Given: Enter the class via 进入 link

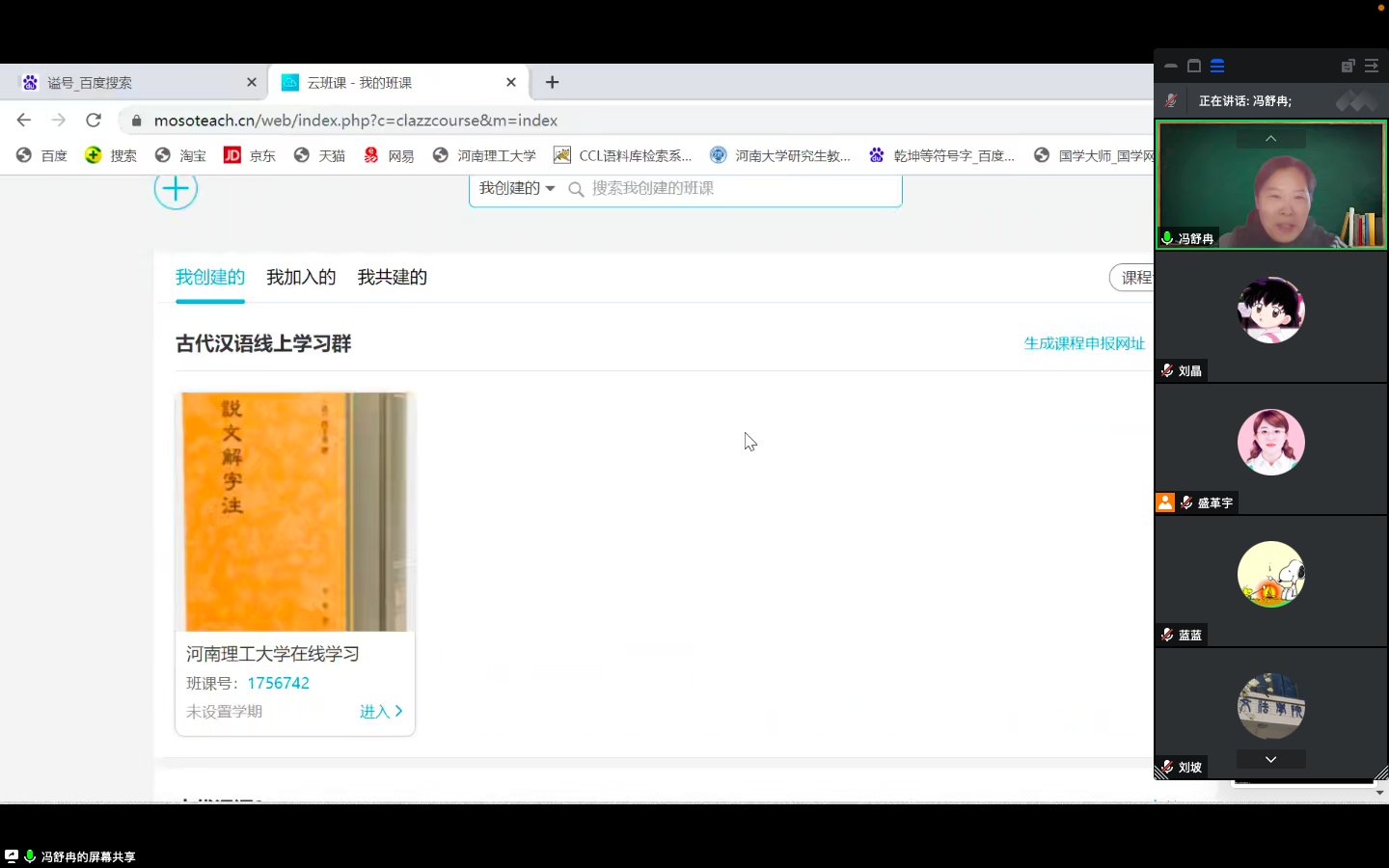Looking at the screenshot, I should coord(381,712).
